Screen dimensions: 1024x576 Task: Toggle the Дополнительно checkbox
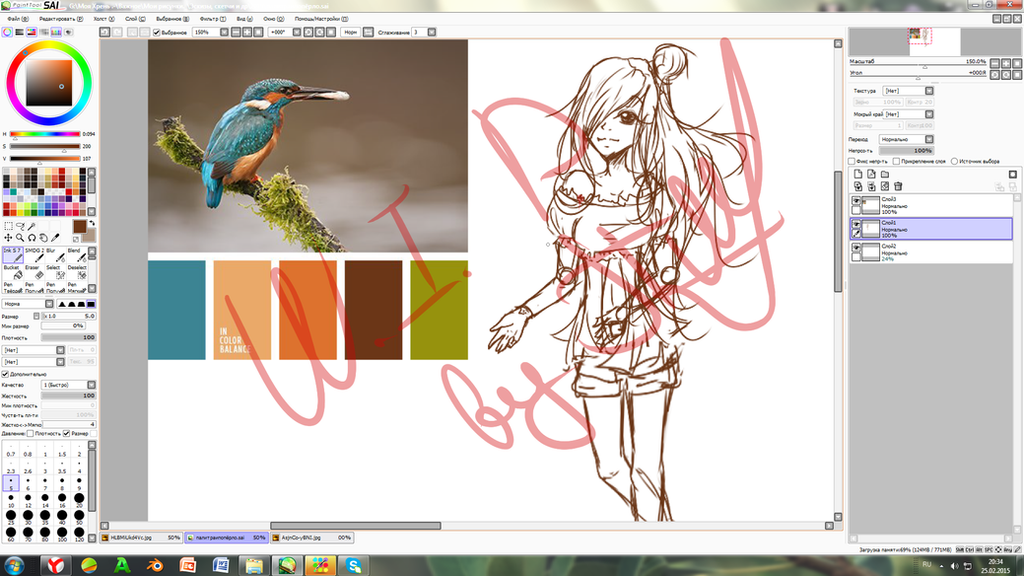(x=5, y=374)
